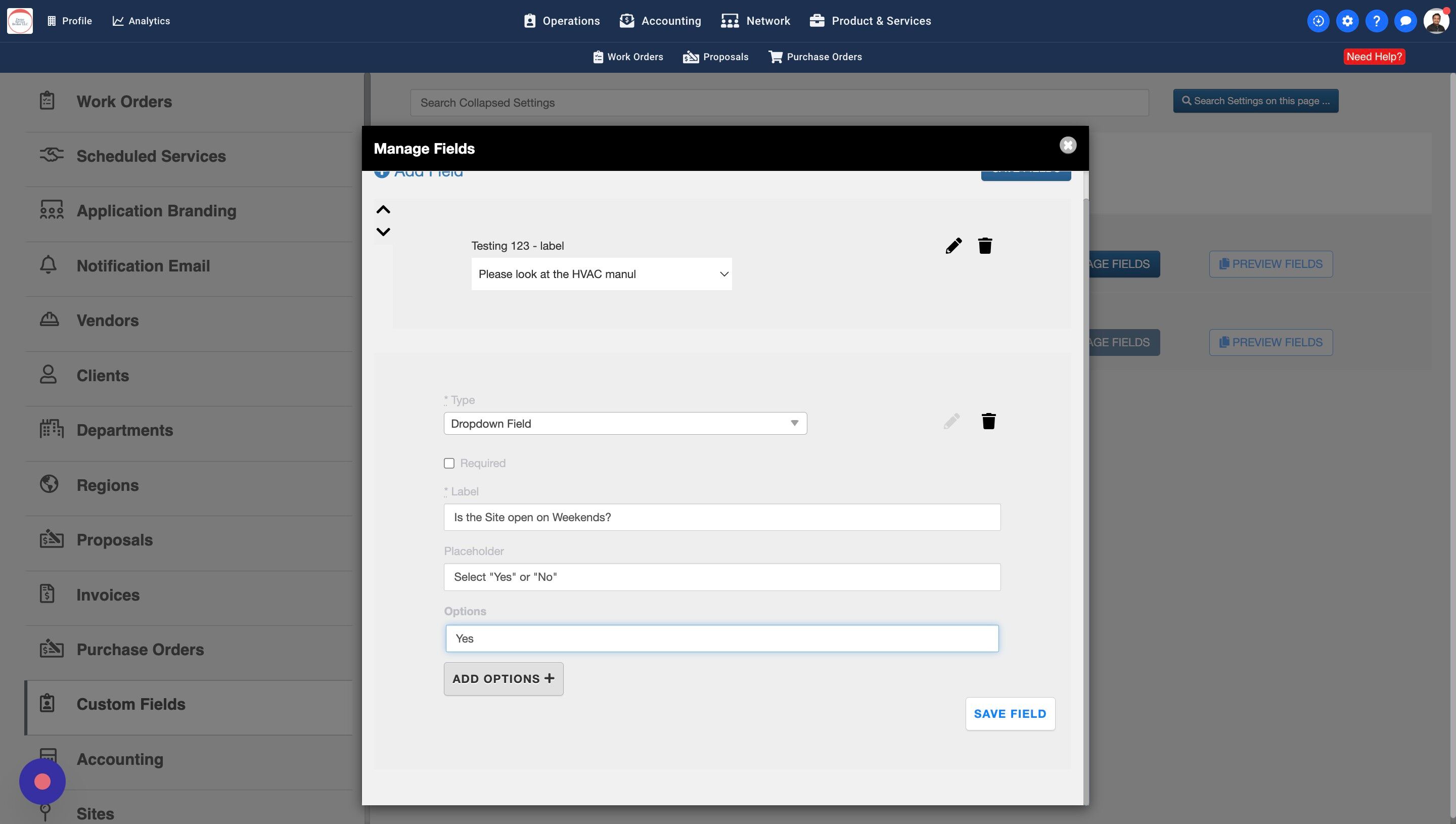Expand the HVAC manul dropdown
Viewport: 1456px width, 824px height.
(601, 274)
